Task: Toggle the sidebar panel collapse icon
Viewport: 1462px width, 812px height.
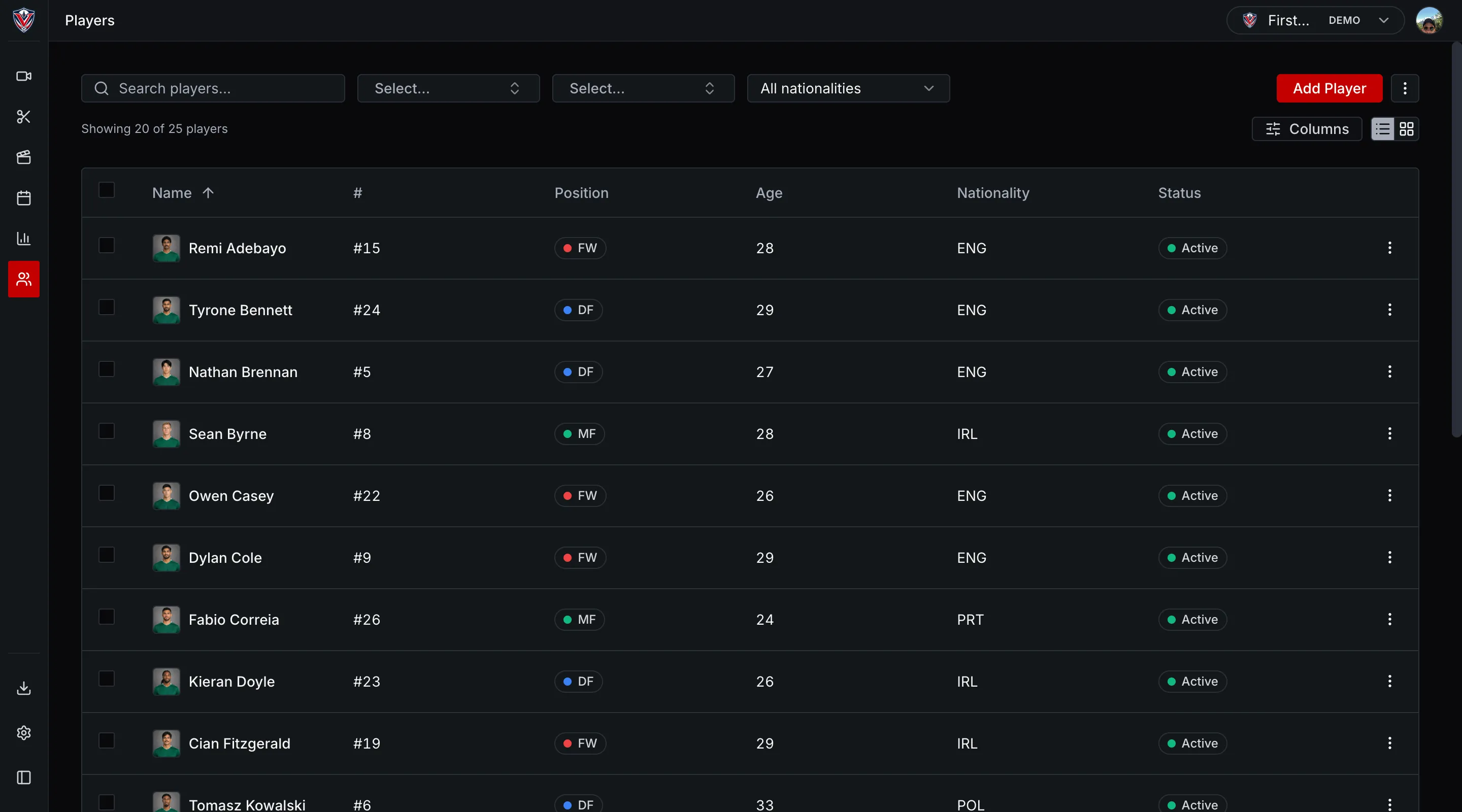Action: click(x=24, y=777)
